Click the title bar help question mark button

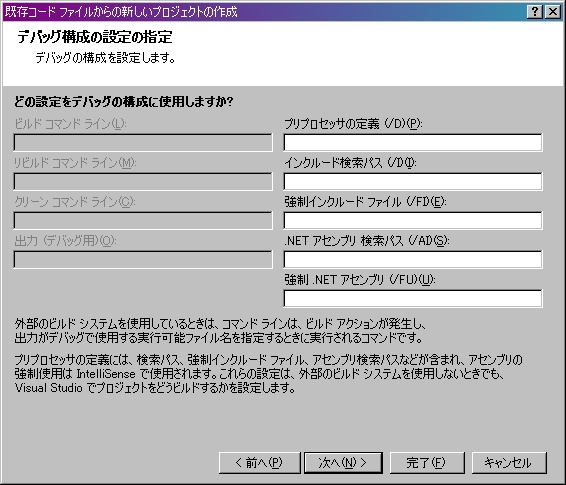pyautogui.click(x=535, y=12)
